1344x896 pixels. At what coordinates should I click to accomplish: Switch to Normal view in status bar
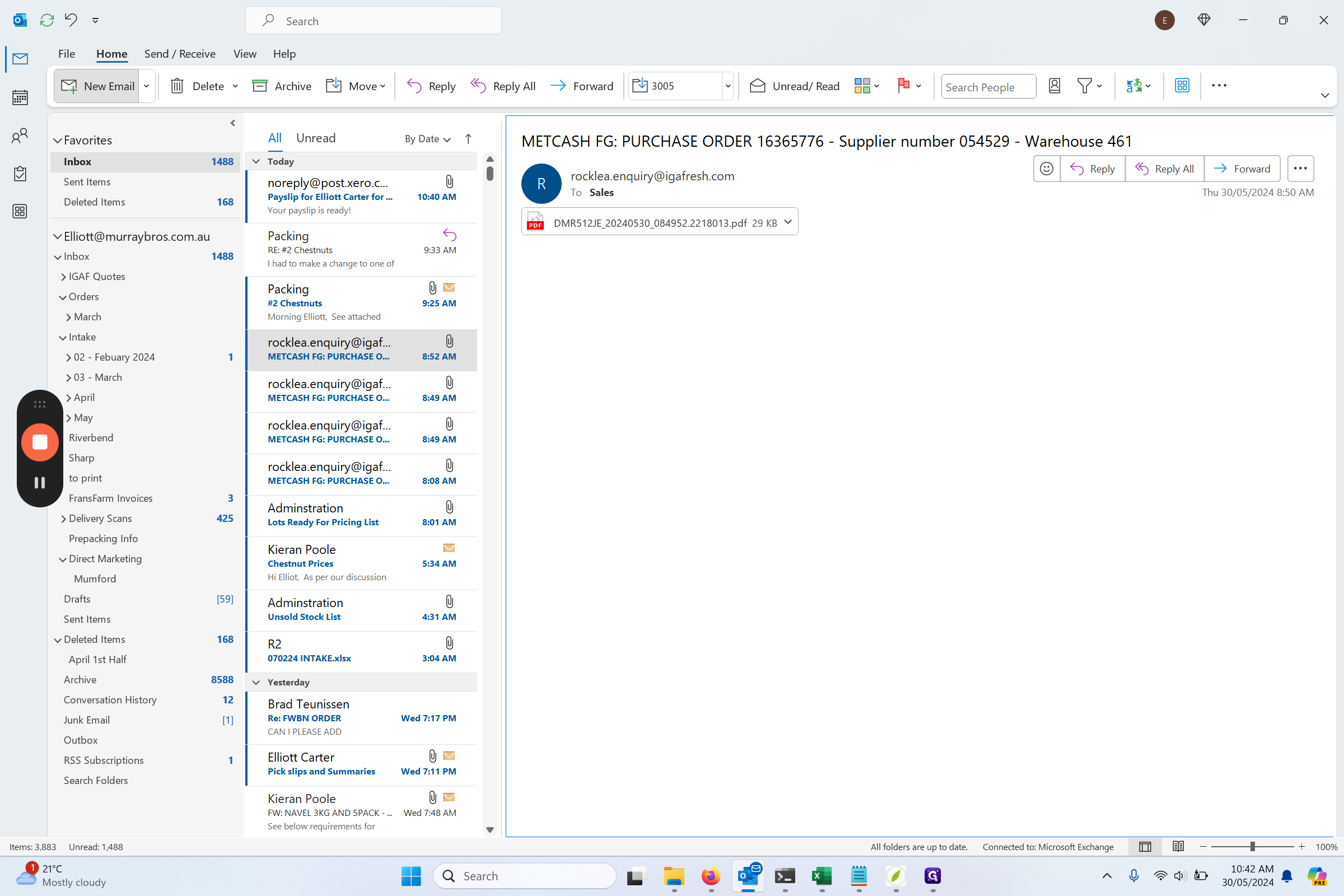(1145, 846)
